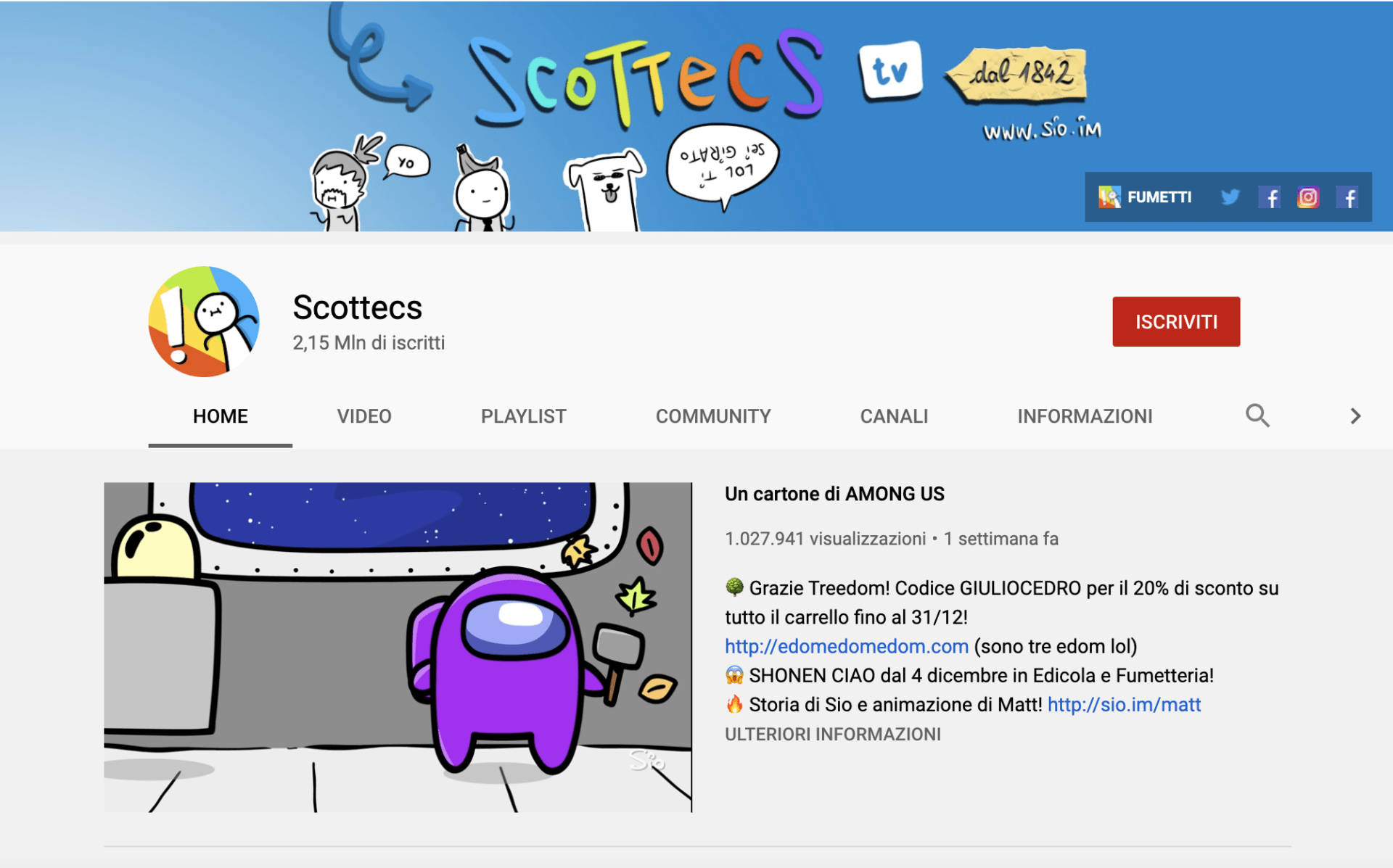
Task: Click the Scottecs channel avatar
Action: pos(204,321)
